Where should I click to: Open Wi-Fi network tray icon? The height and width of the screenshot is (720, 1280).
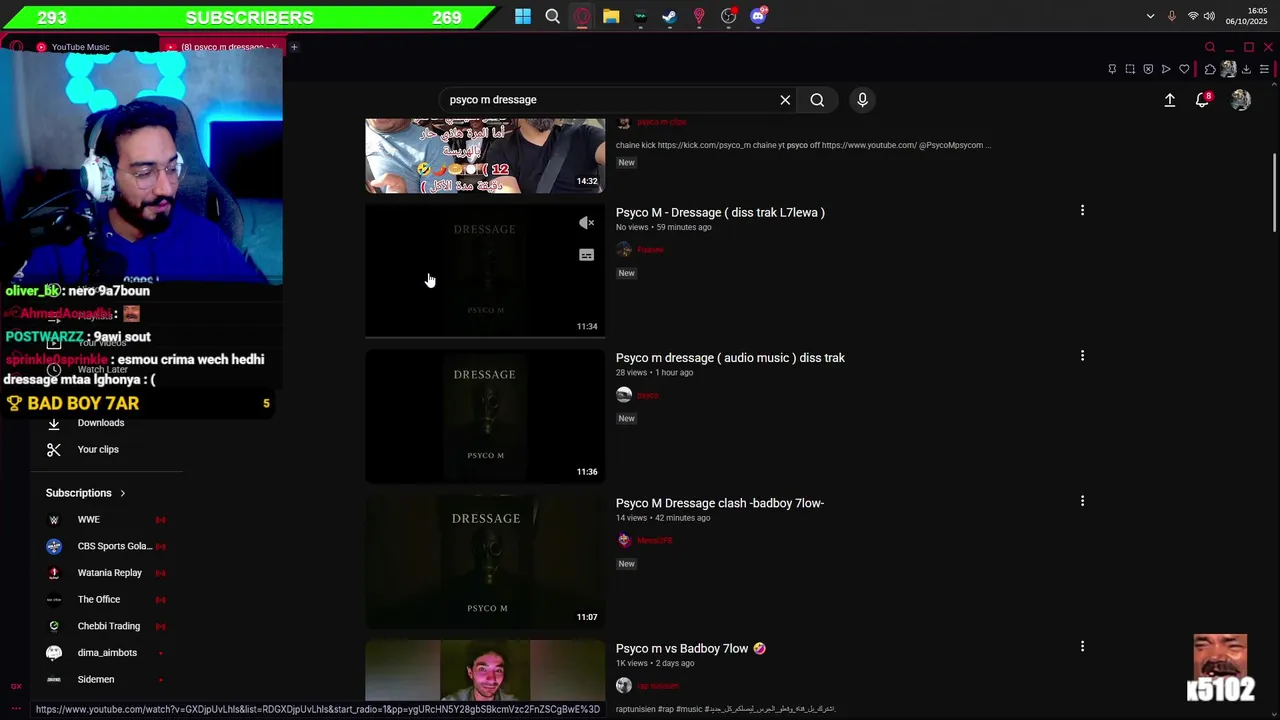pyautogui.click(x=1193, y=16)
